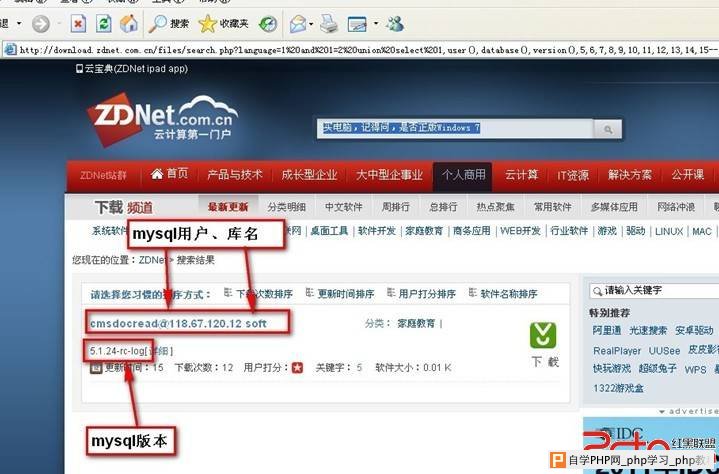Refresh the page with green arrows icon
Viewport: 719px width, 474px height.
click(x=104, y=24)
